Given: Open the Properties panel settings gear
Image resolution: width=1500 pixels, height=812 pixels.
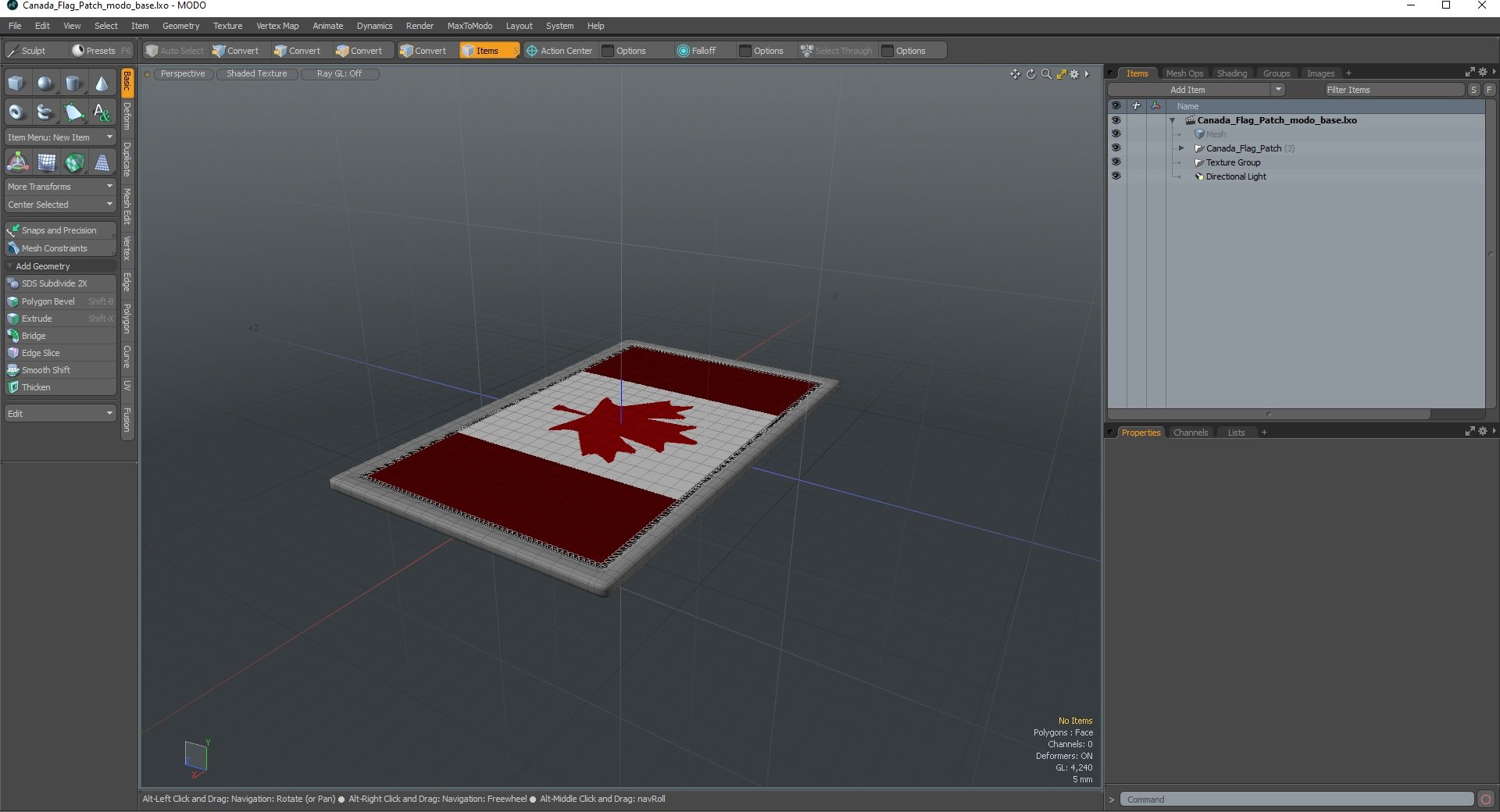Looking at the screenshot, I should (1482, 431).
